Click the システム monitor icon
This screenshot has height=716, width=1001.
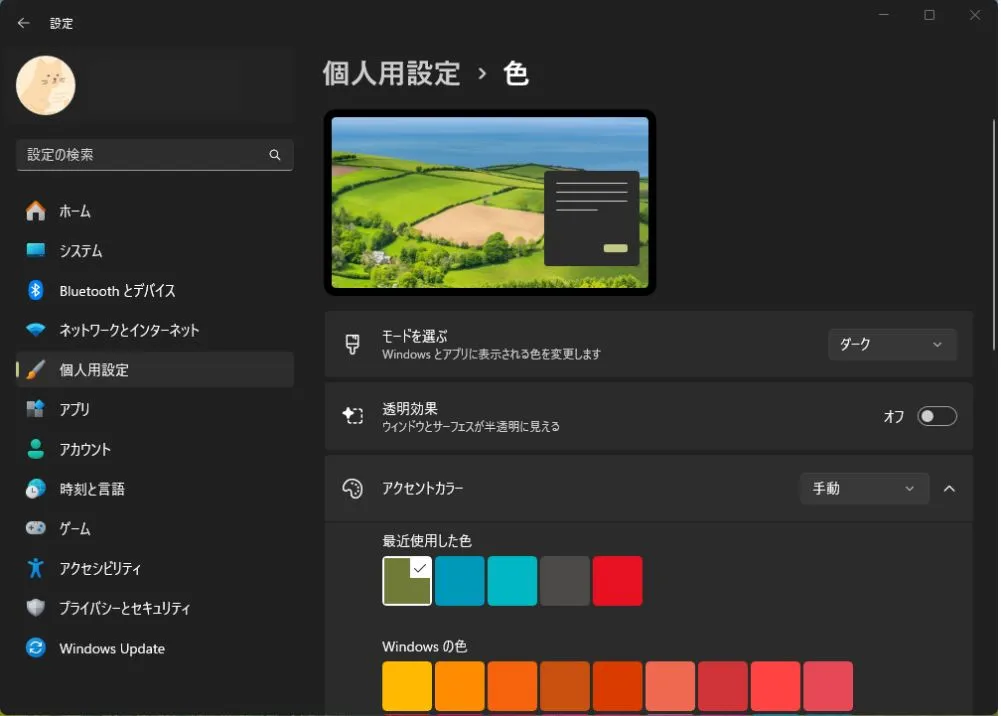[36, 250]
